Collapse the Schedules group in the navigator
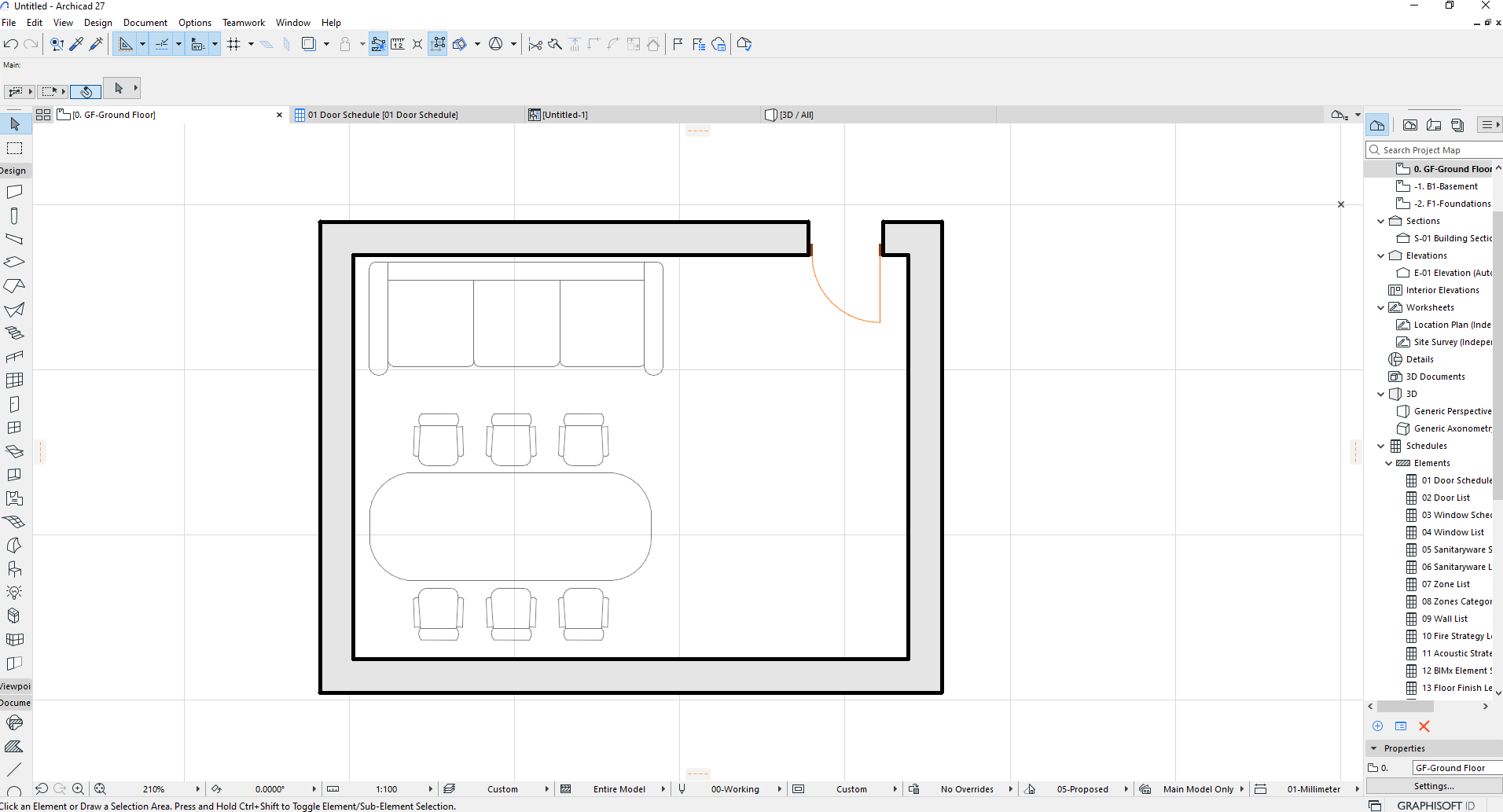This screenshot has width=1503, height=812. click(1380, 446)
